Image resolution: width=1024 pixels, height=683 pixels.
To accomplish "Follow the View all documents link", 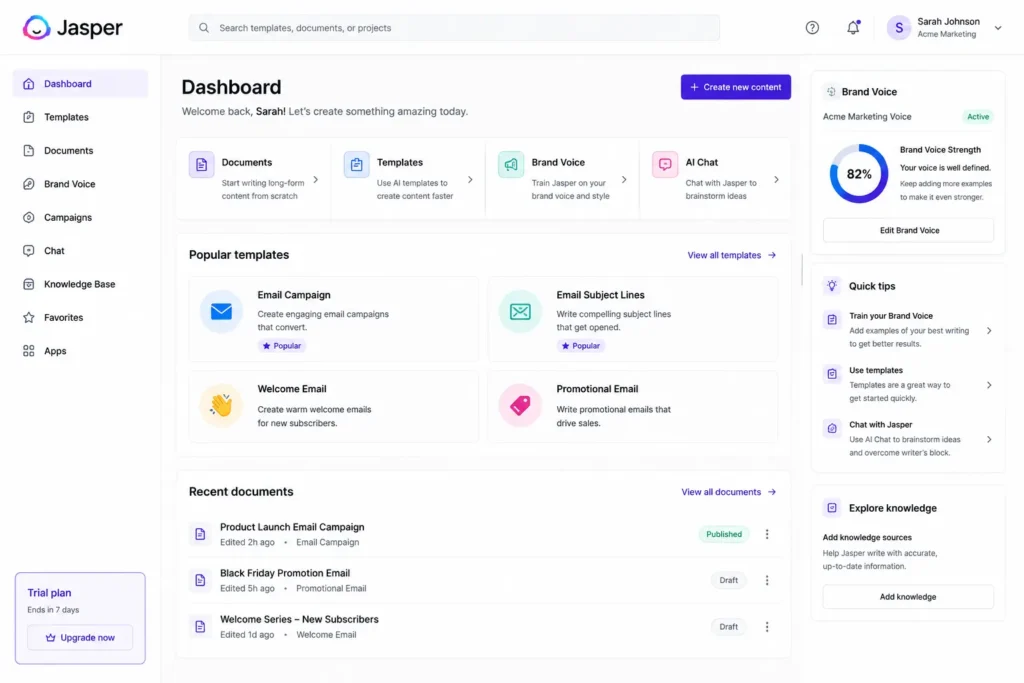I will (728, 492).
